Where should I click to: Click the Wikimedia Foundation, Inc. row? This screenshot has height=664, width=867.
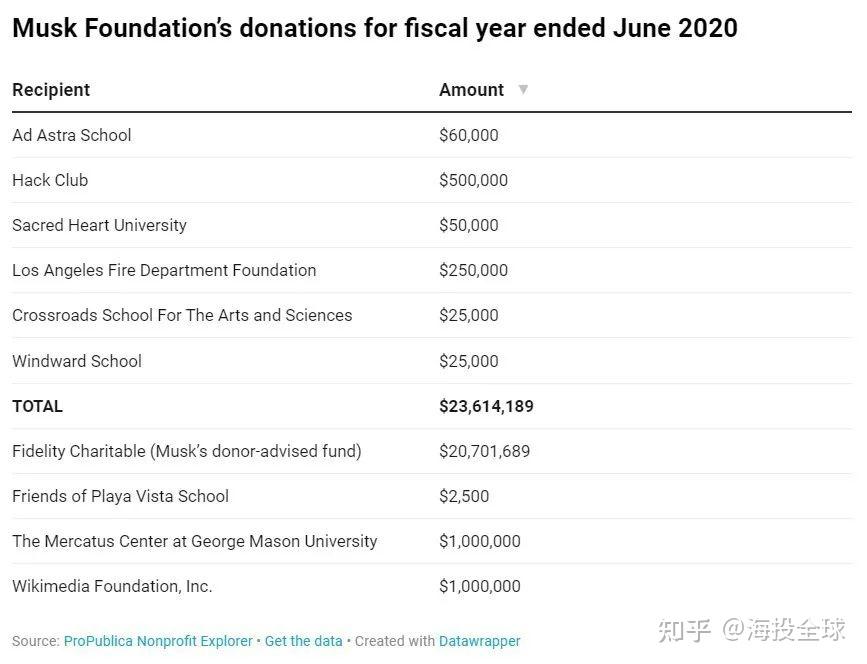click(112, 586)
